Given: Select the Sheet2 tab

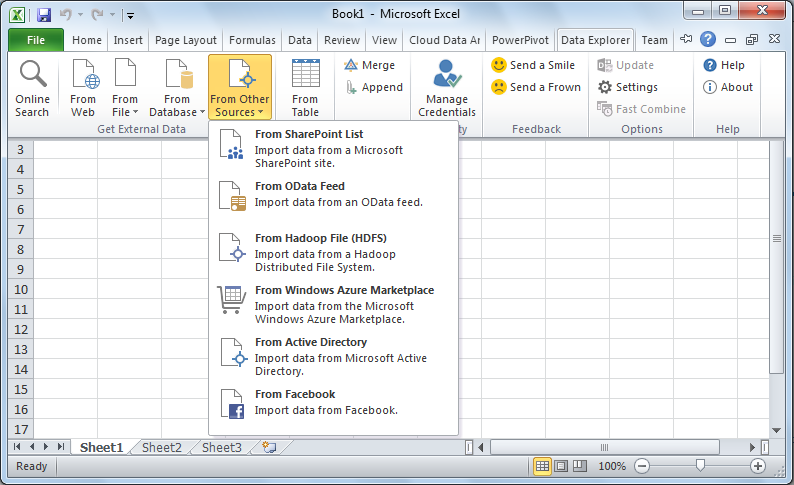Looking at the screenshot, I should click(x=162, y=448).
